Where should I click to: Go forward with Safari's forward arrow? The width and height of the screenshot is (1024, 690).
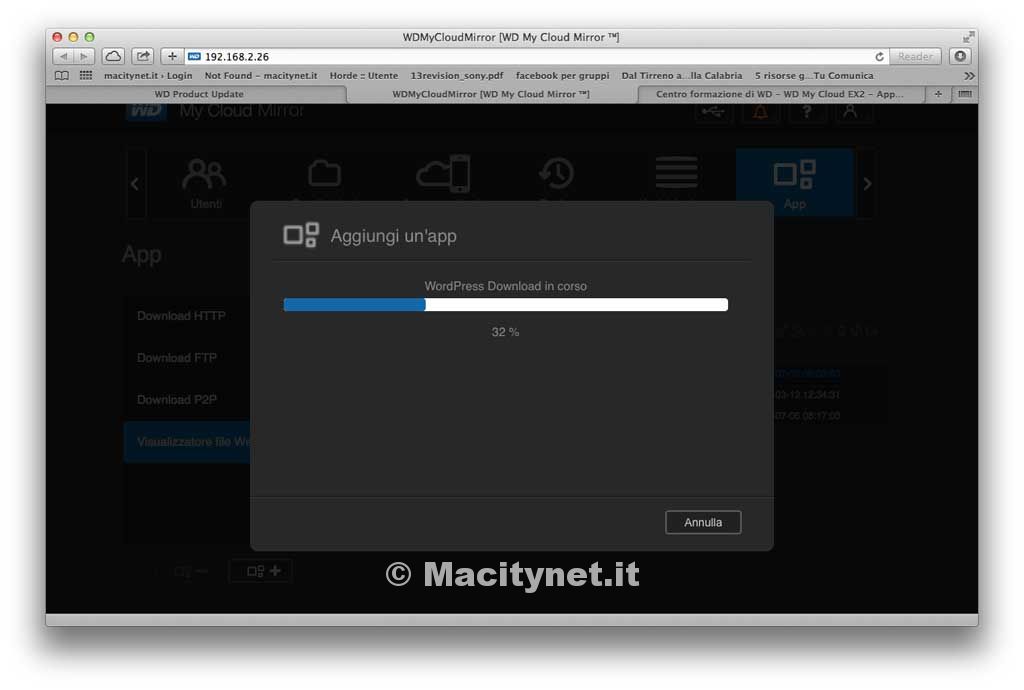pyautogui.click(x=84, y=56)
